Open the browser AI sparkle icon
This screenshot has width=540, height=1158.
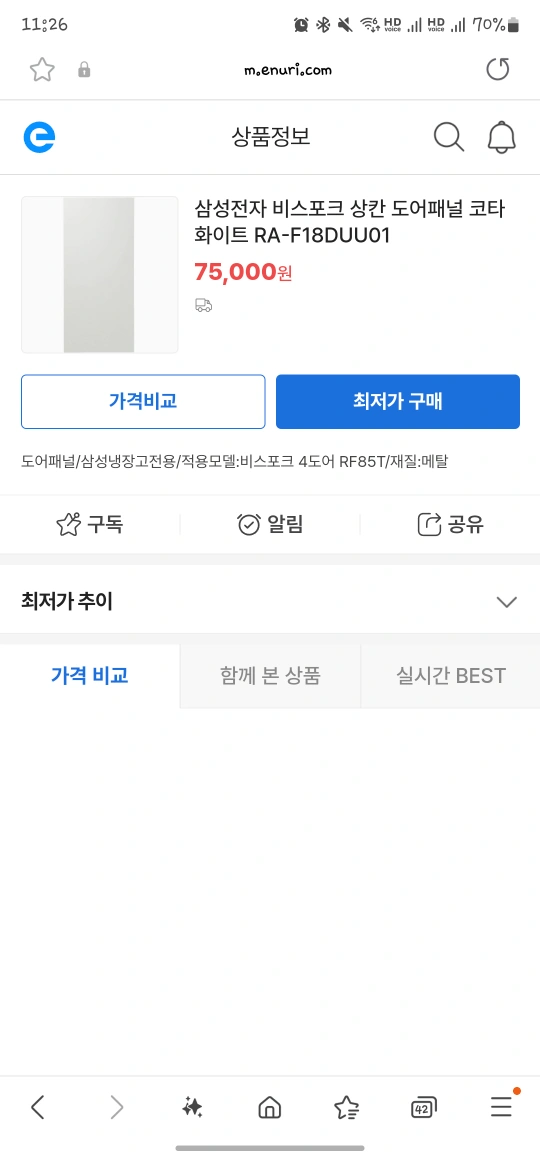click(192, 1107)
